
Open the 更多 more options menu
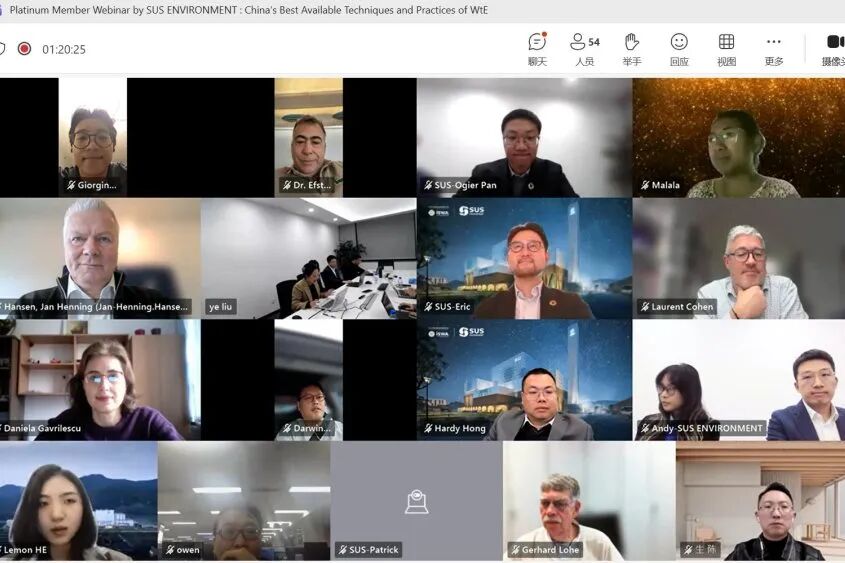coord(774,49)
